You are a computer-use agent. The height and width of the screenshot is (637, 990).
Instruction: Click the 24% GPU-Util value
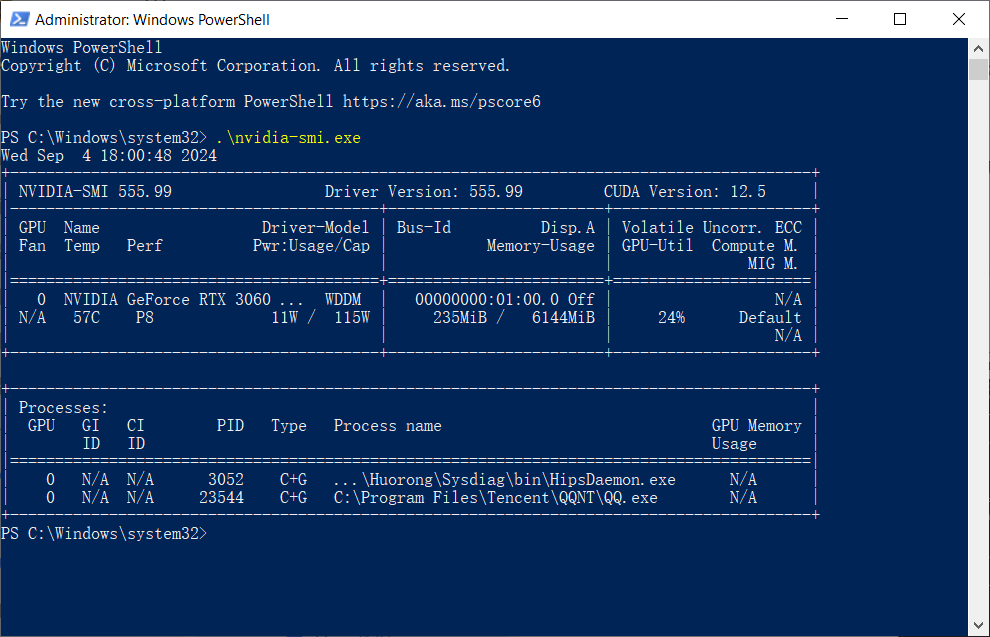tap(671, 318)
